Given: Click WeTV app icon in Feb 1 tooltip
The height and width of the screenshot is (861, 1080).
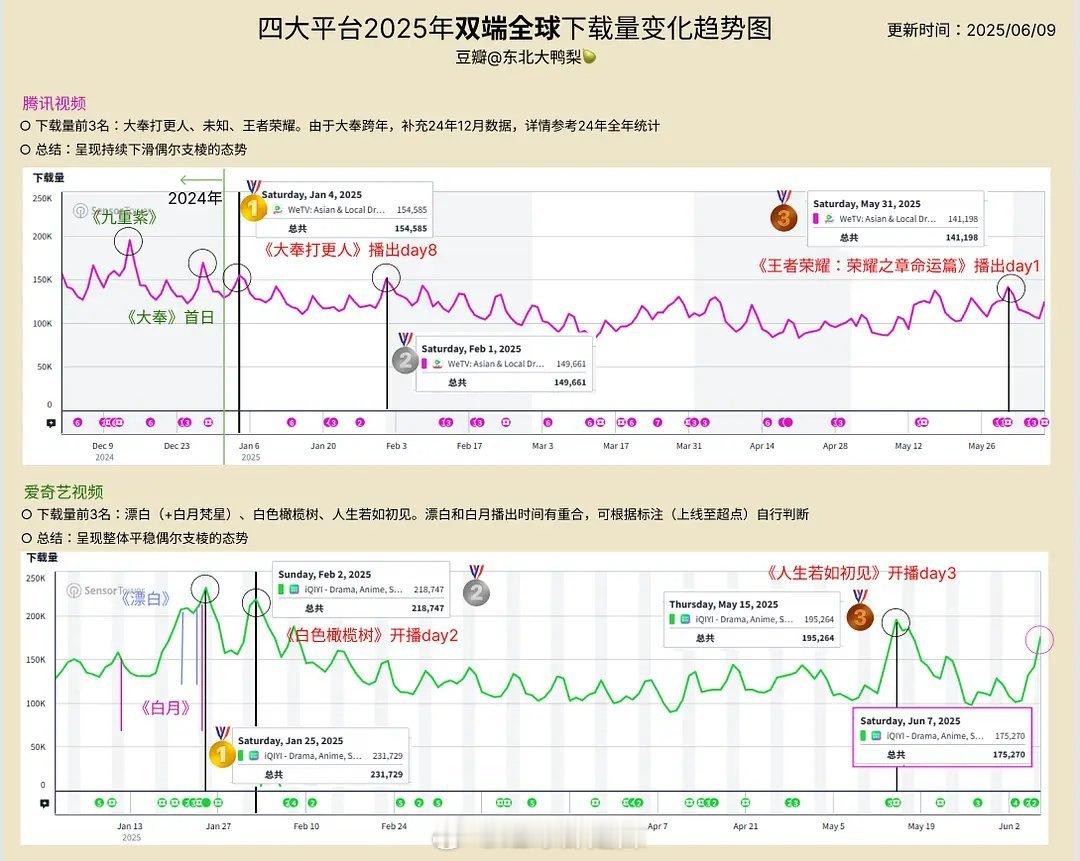Looking at the screenshot, I should coord(437,364).
